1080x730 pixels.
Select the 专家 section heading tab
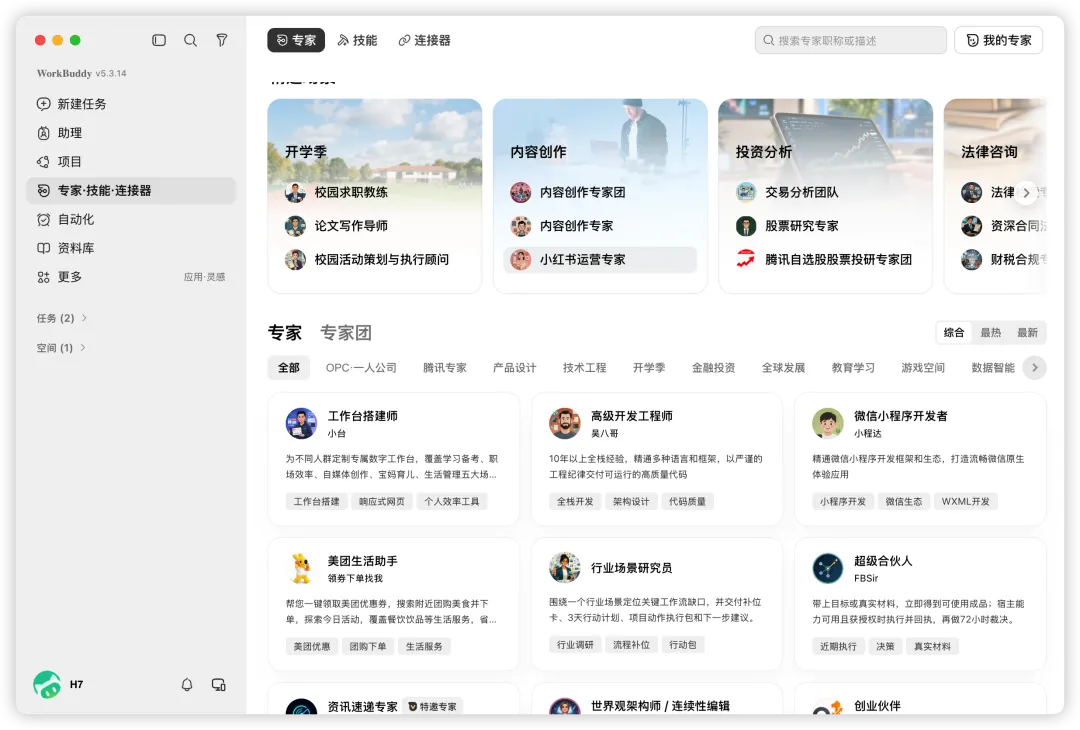(284, 333)
